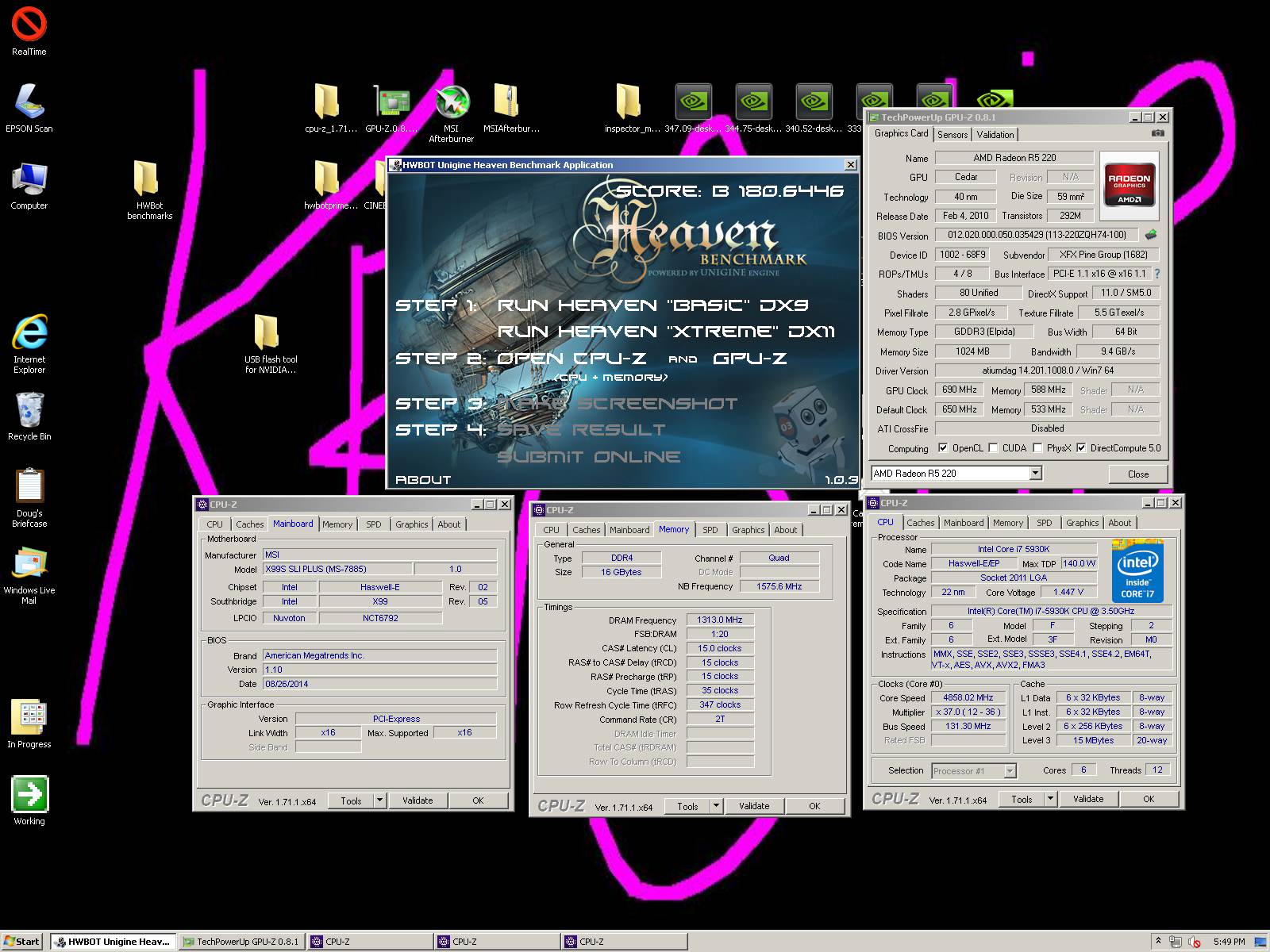Select Graphics tab in CPU CPU-Z window

click(1082, 523)
